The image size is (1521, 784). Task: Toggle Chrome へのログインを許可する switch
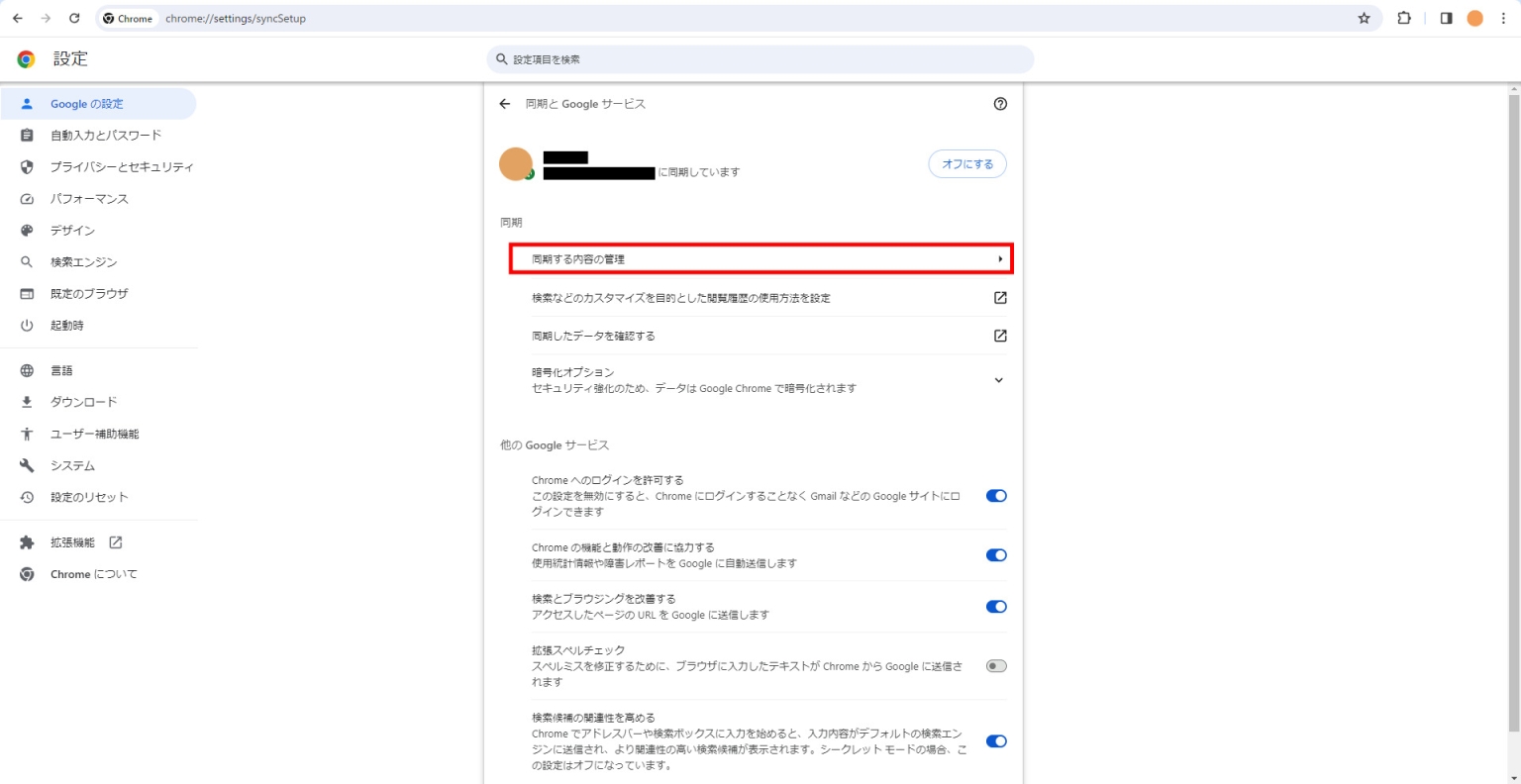click(996, 496)
